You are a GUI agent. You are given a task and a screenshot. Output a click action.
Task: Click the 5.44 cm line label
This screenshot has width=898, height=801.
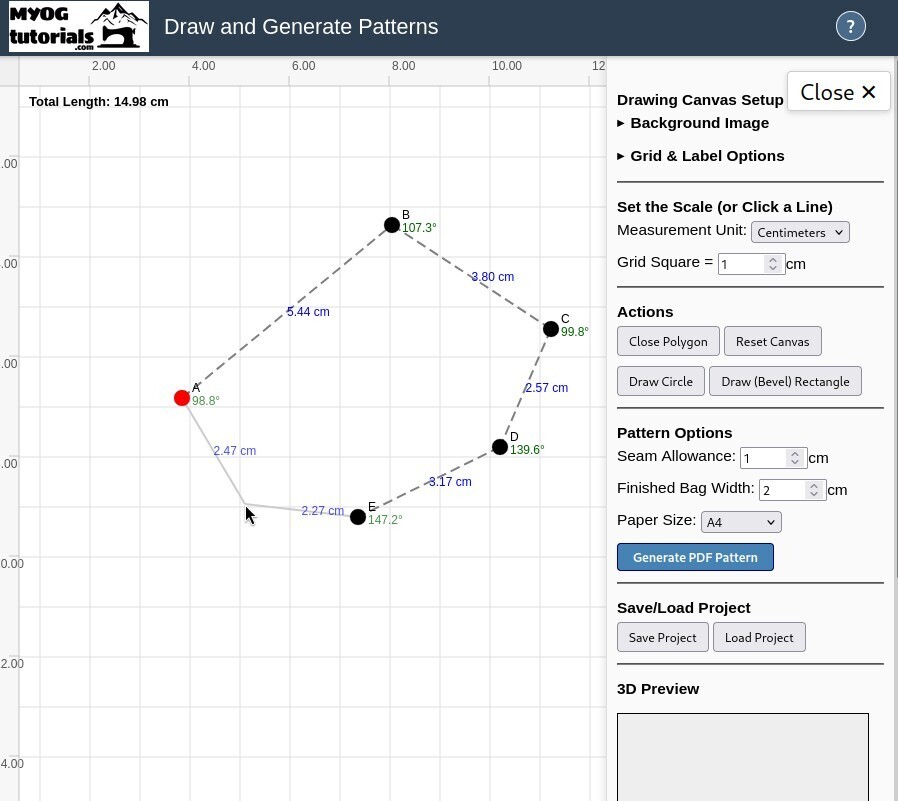308,312
